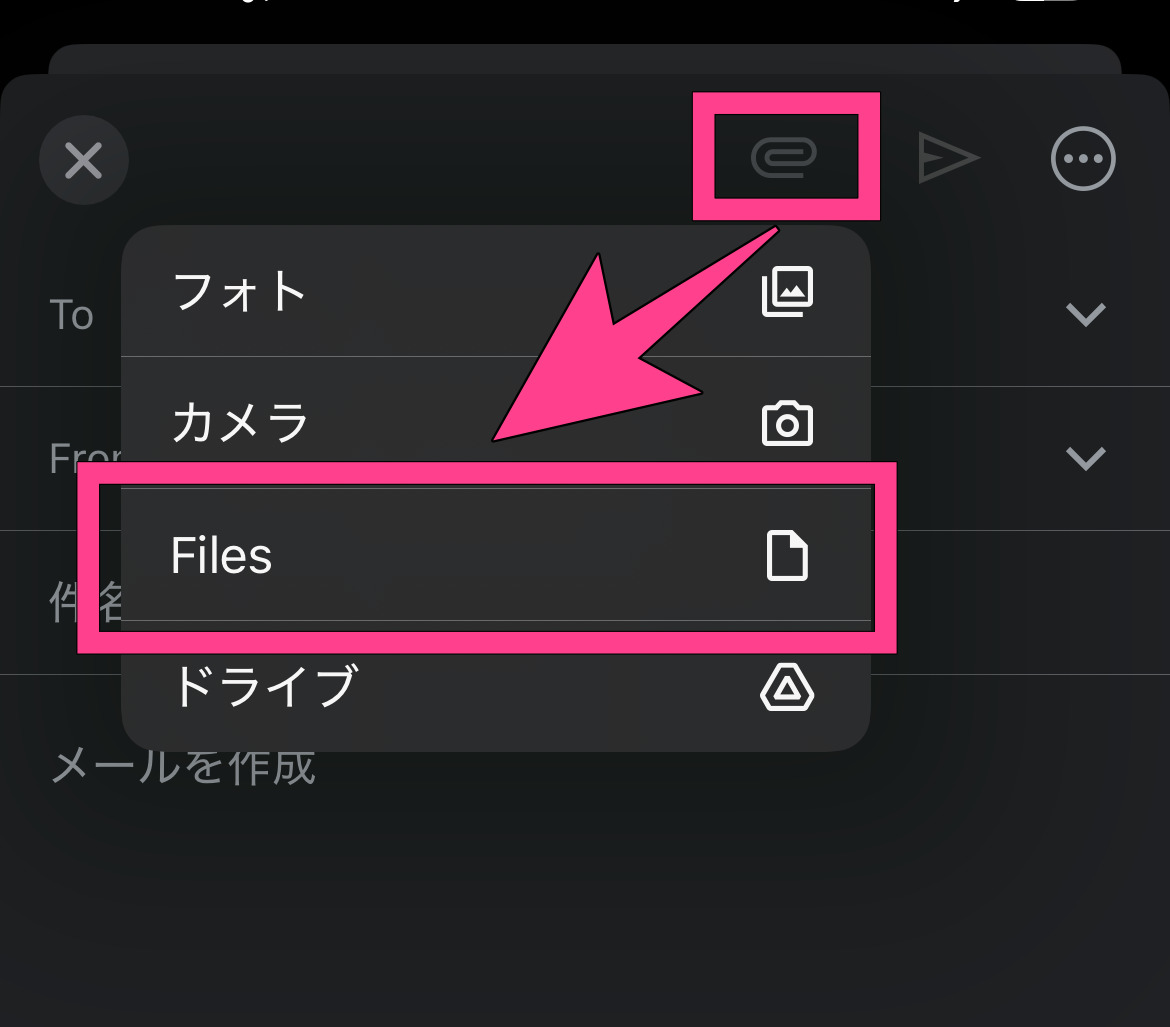
Task: Tap the To recipient label
Action: pos(72,316)
